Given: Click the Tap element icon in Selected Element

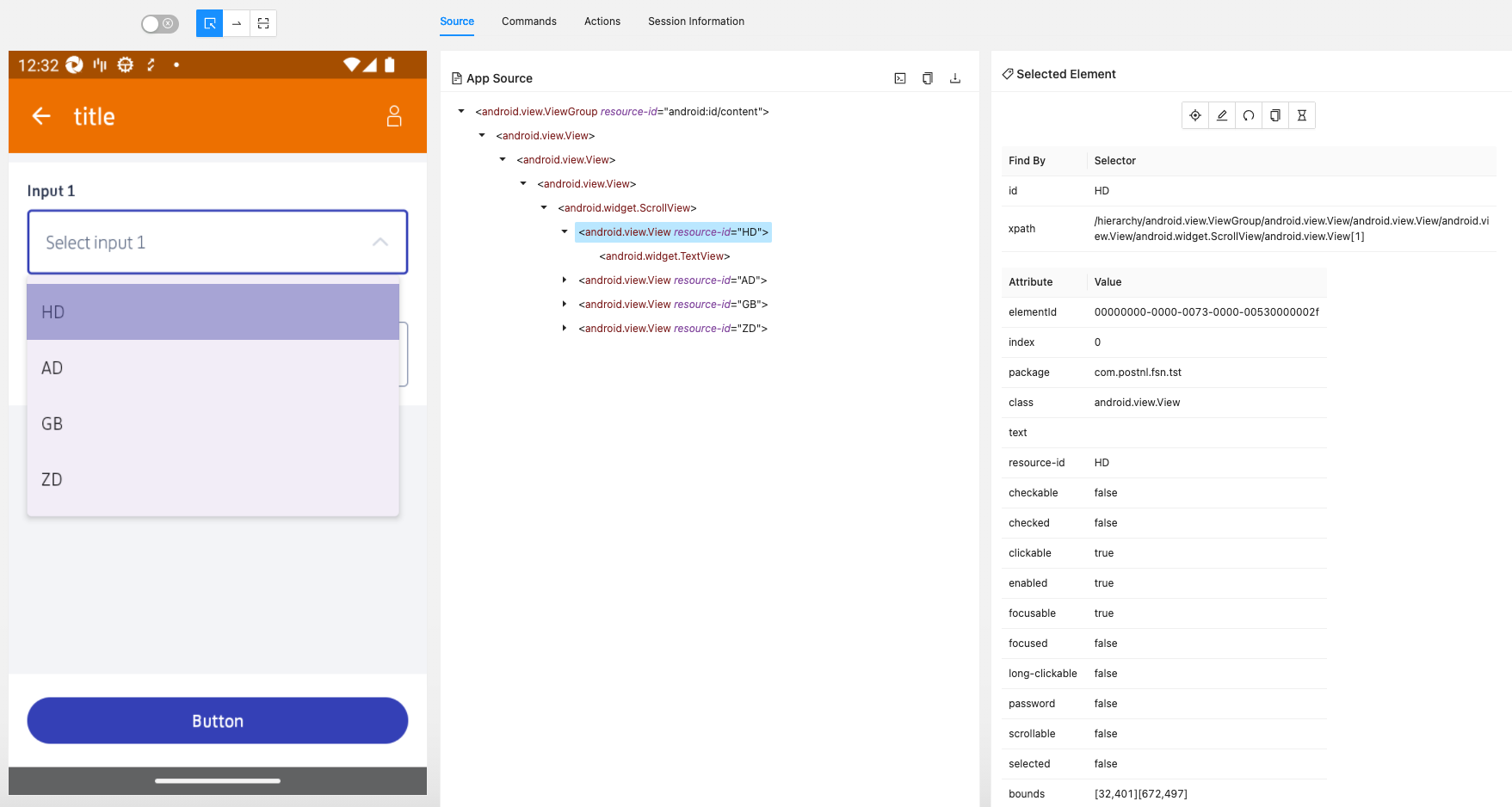Looking at the screenshot, I should click(x=1195, y=115).
